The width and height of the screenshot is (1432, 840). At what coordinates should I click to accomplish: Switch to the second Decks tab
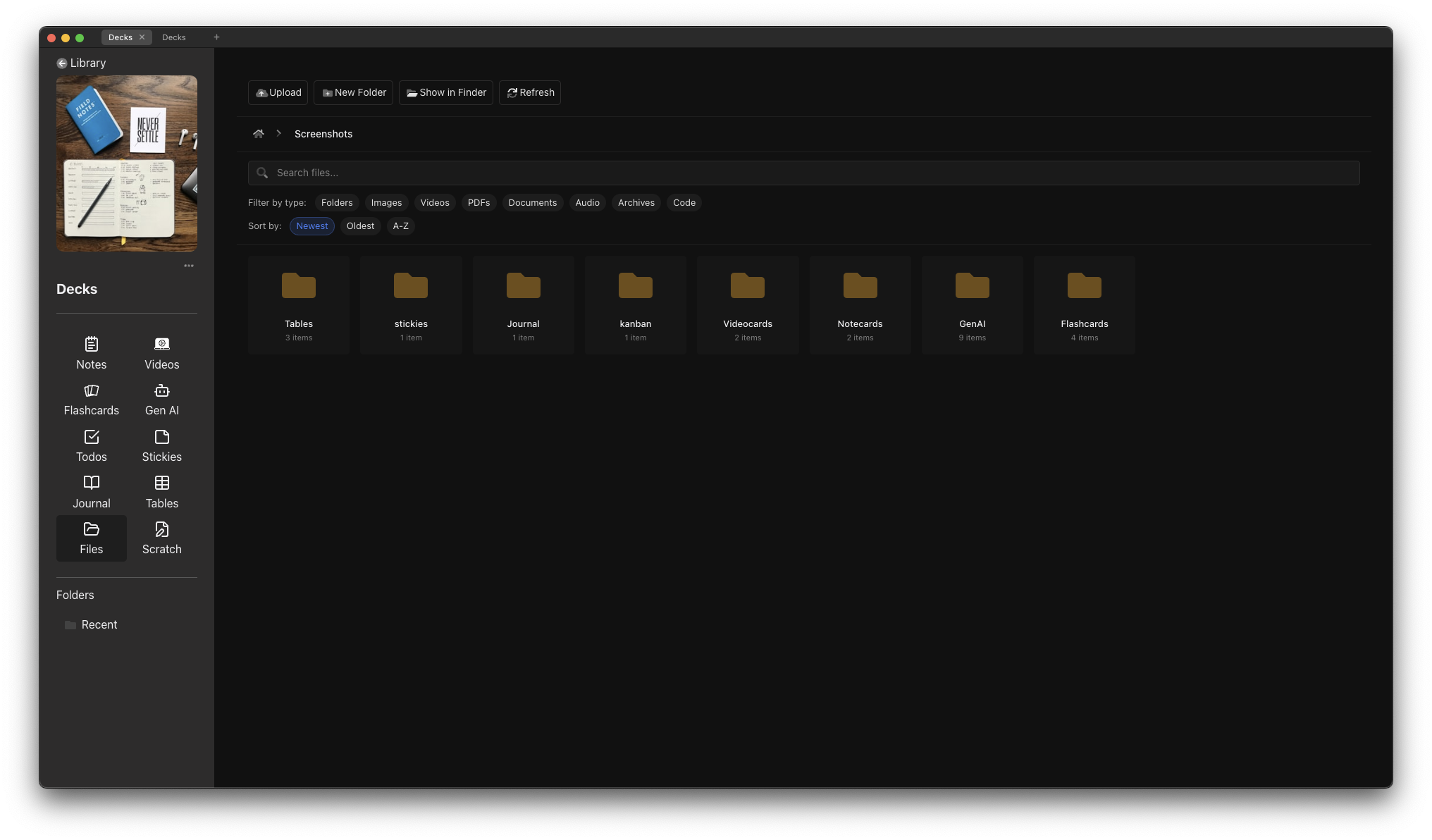click(x=173, y=37)
